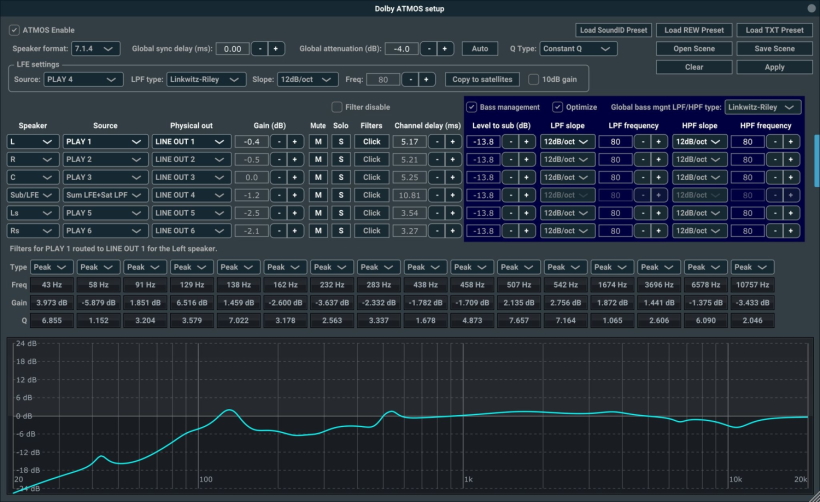Viewport: 820px width, 502px height.
Task: Click L row channel delay 5.17 field
Action: pos(409,142)
